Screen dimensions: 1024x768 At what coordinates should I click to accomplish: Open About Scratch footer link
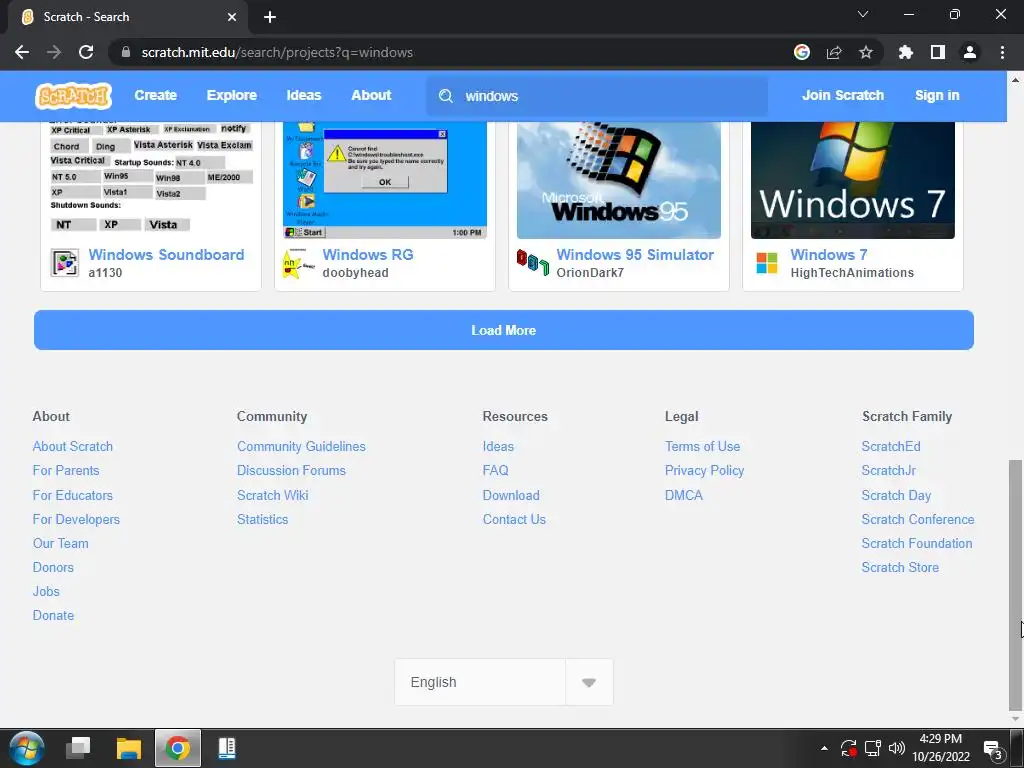tap(72, 447)
